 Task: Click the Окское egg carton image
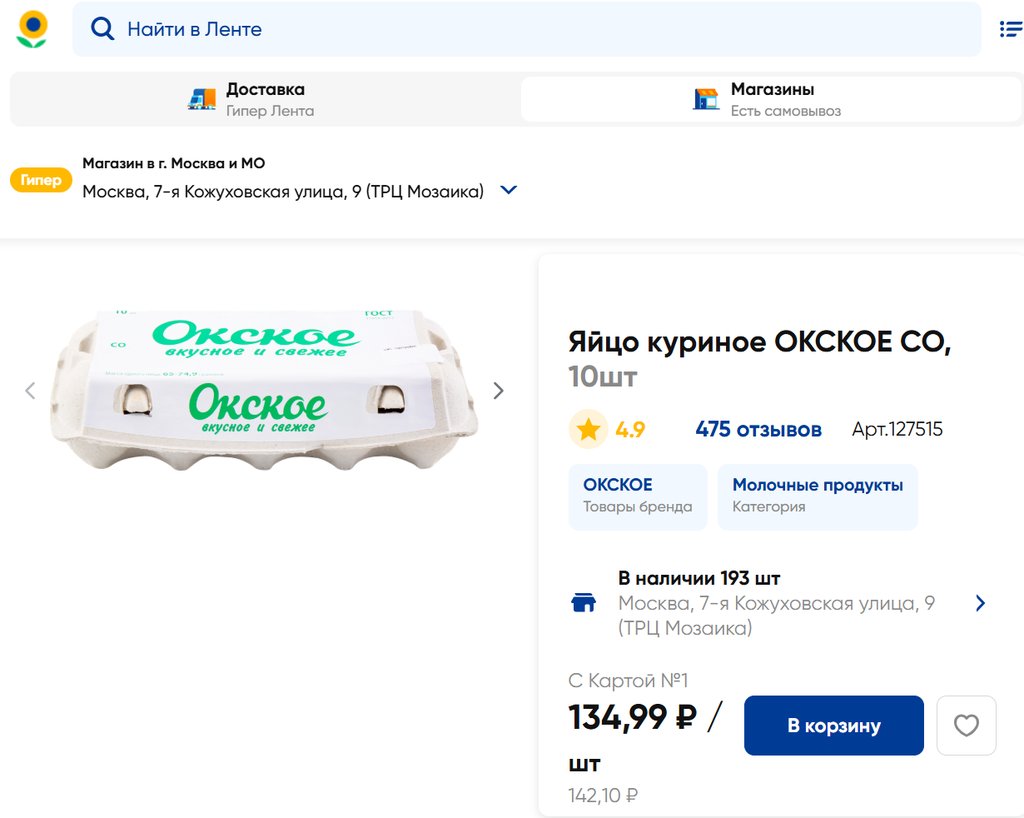264,390
